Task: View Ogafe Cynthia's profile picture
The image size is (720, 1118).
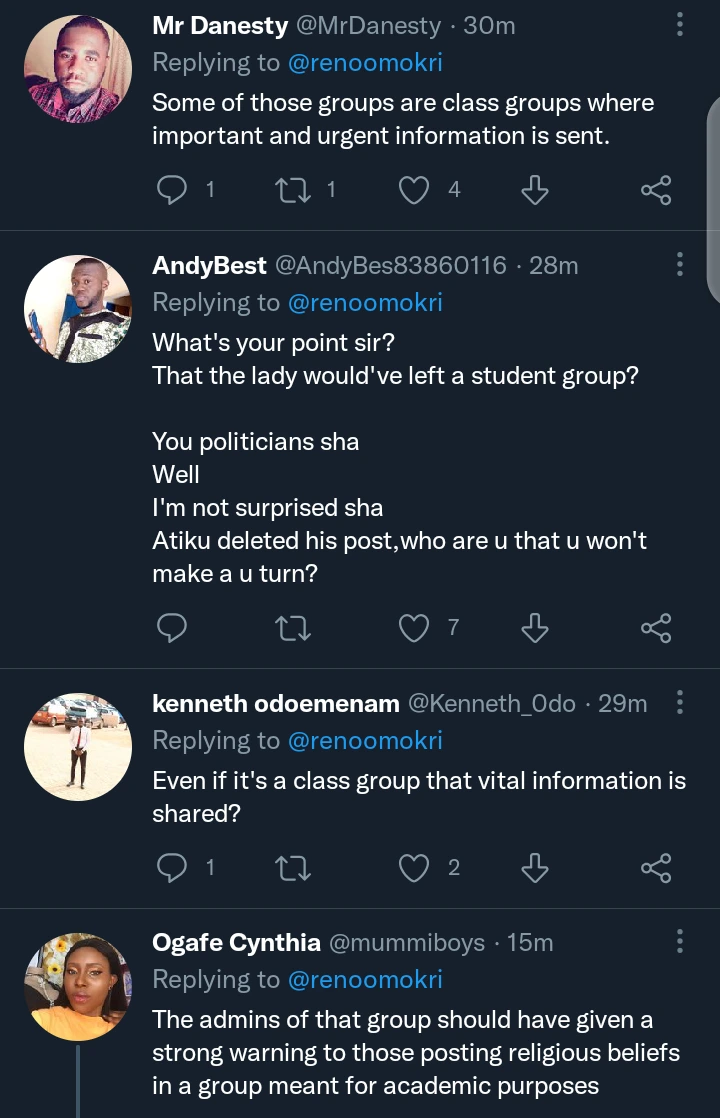Action: pyautogui.click(x=78, y=987)
